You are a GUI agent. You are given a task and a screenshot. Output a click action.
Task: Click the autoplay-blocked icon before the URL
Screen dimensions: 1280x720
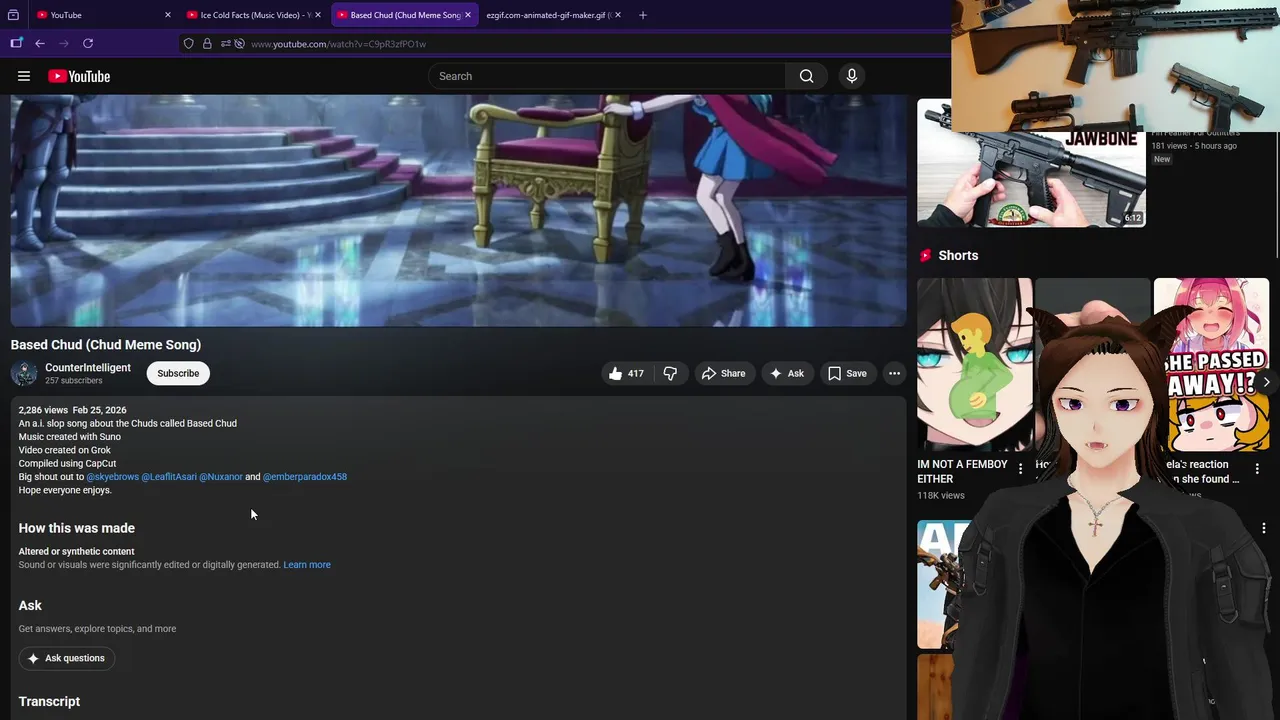pos(239,44)
